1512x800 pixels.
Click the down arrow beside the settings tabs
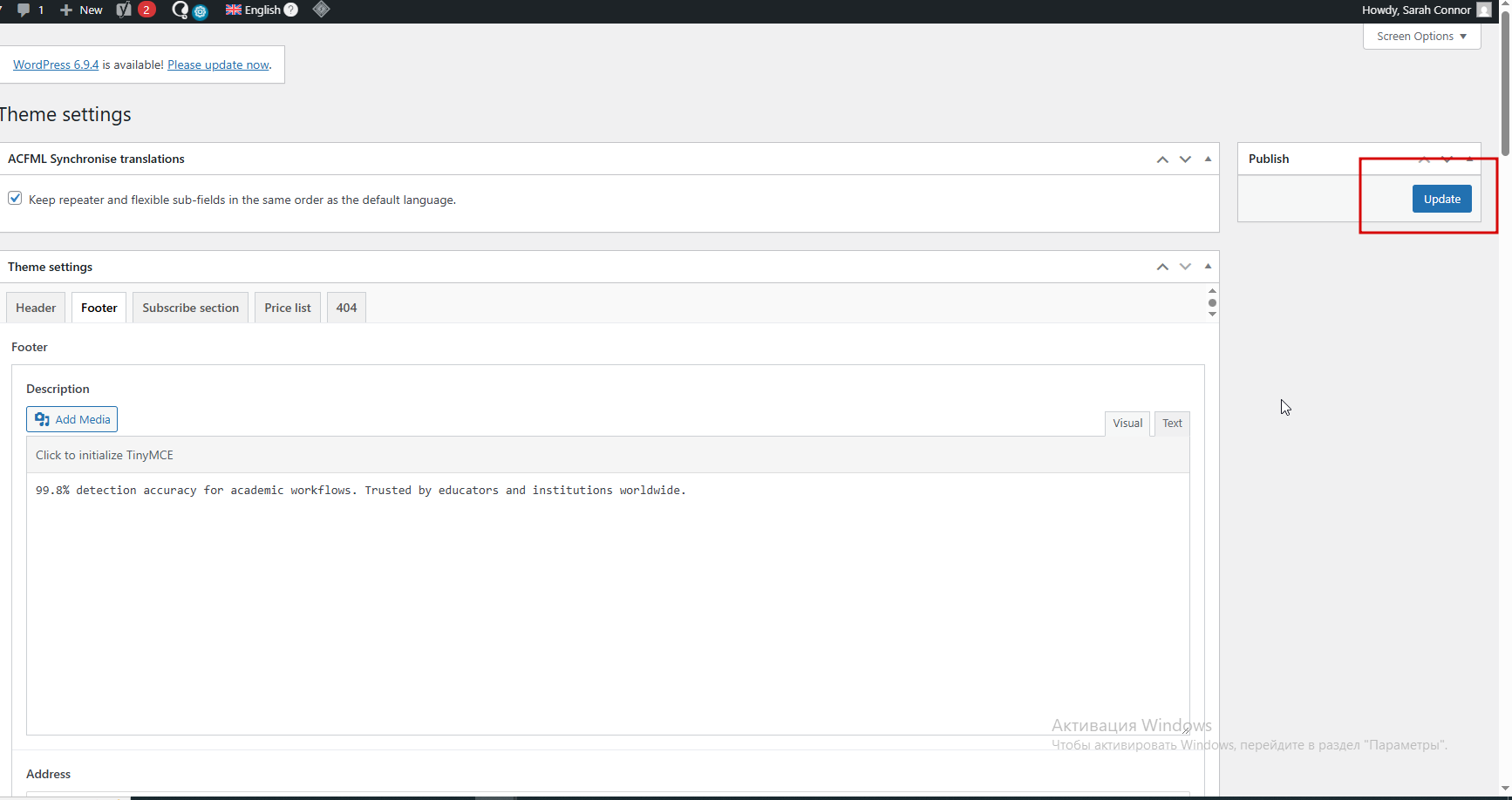coord(1212,315)
